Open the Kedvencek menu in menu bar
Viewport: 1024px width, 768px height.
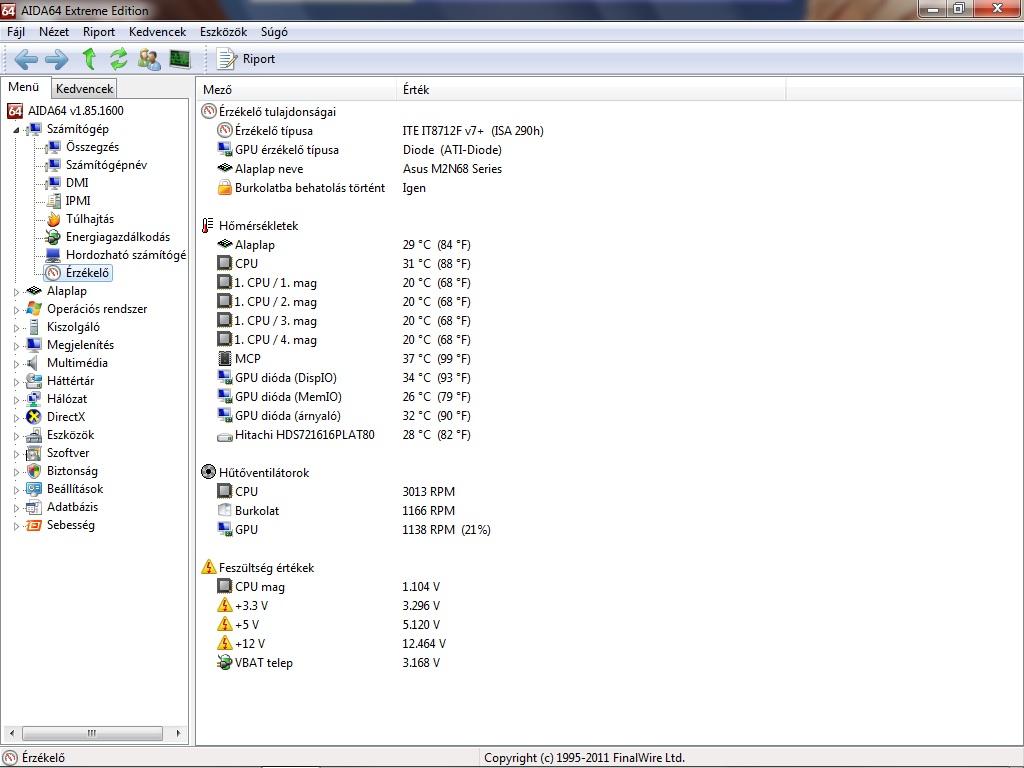(x=157, y=32)
